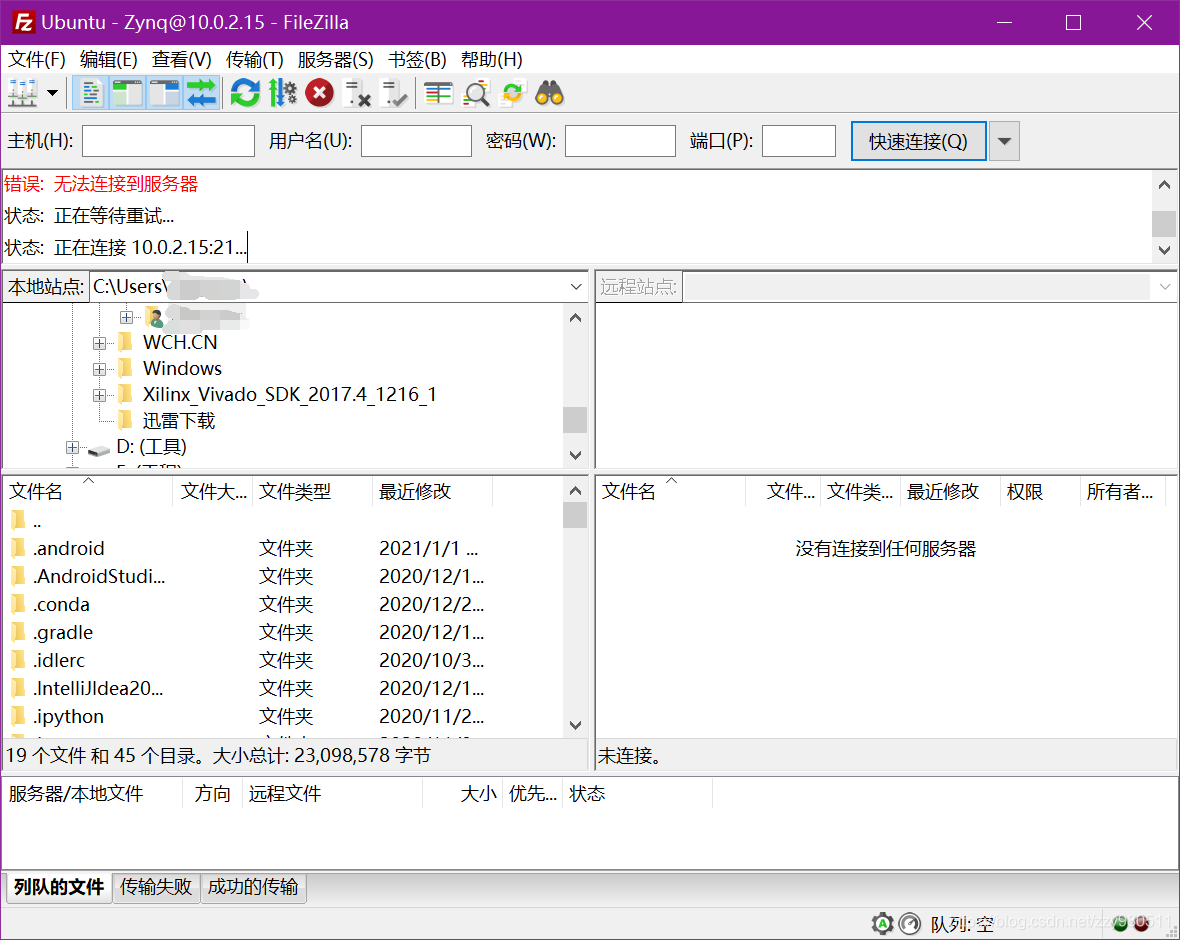Toggle local directory tree view
Screen dimensions: 1180x940
(x=127, y=93)
